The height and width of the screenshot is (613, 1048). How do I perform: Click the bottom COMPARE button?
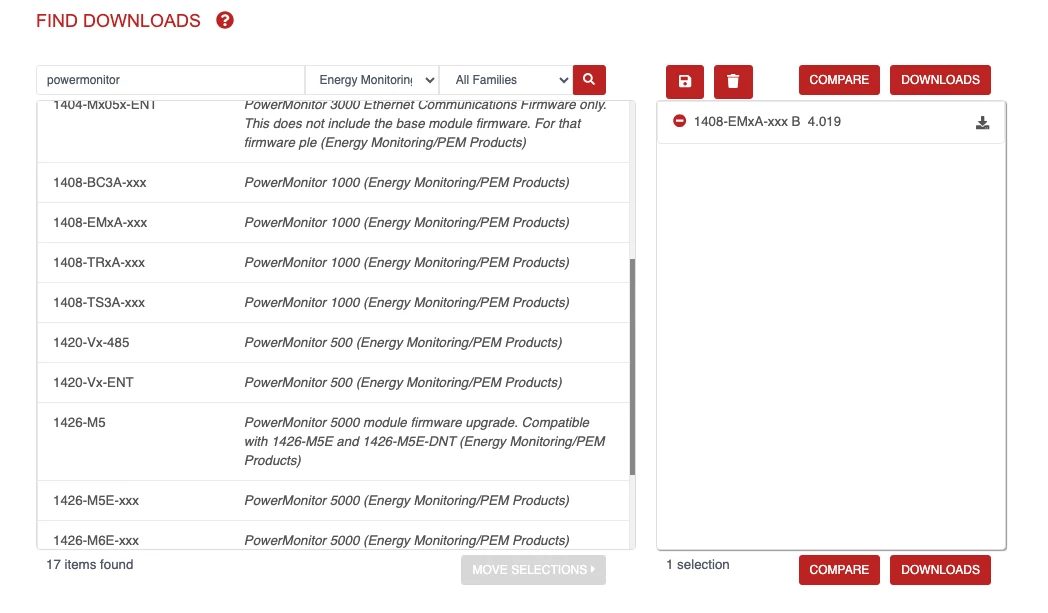click(x=839, y=570)
